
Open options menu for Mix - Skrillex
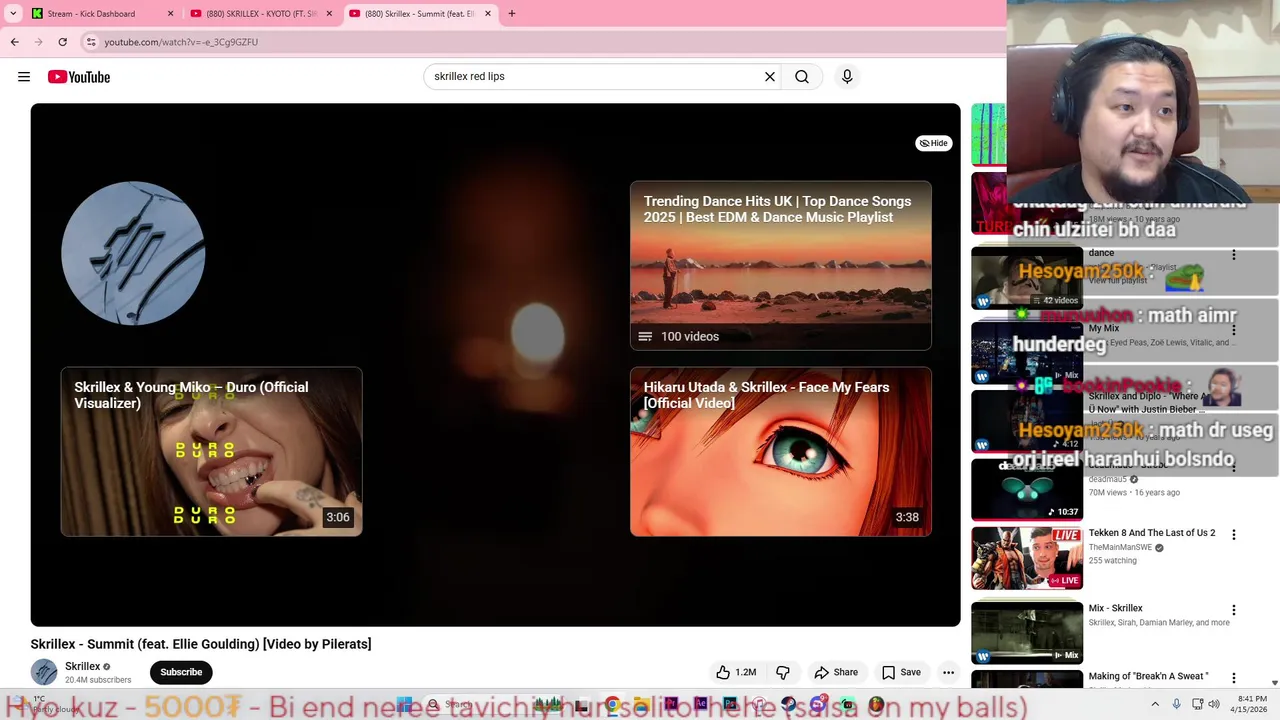point(1233,610)
